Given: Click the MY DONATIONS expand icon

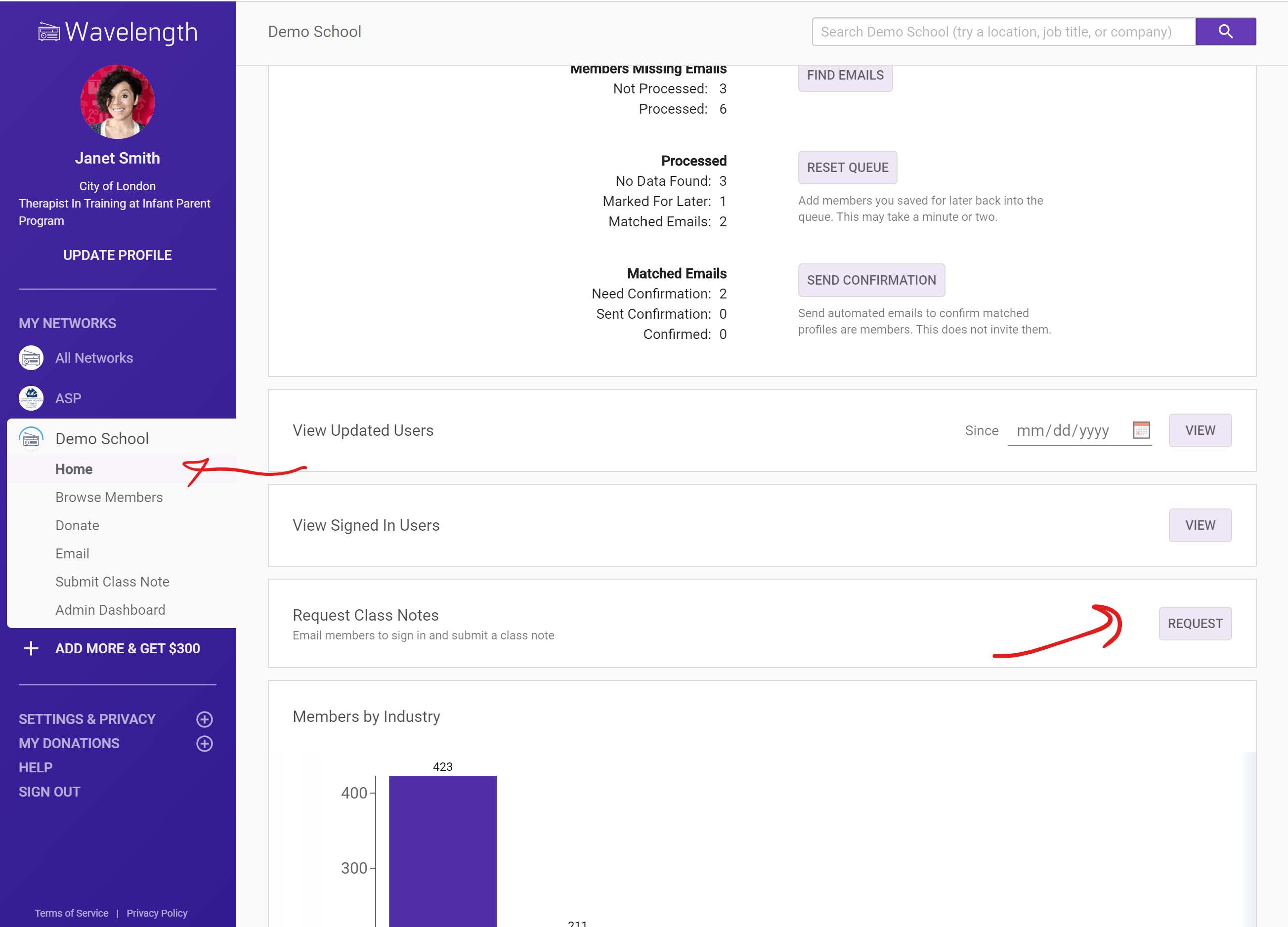Looking at the screenshot, I should [x=204, y=743].
